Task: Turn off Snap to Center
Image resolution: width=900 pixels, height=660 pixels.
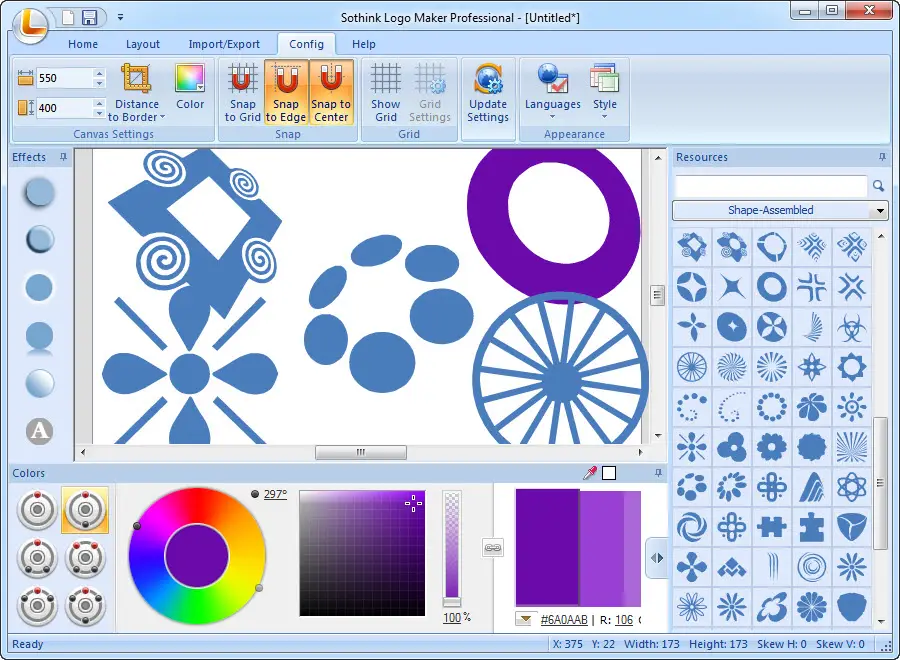Action: pos(331,92)
